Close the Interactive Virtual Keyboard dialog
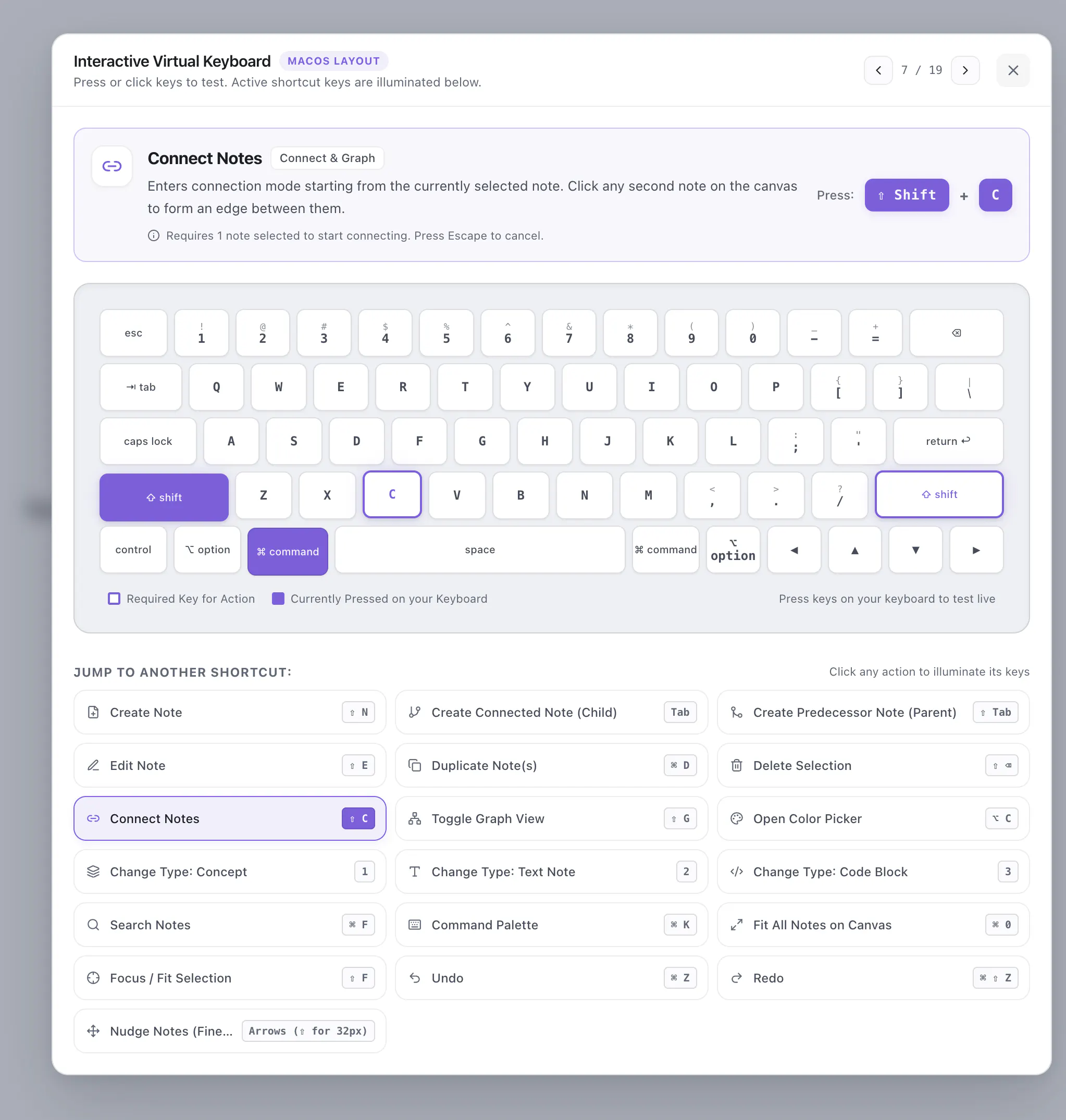This screenshot has width=1066, height=1120. (1012, 70)
